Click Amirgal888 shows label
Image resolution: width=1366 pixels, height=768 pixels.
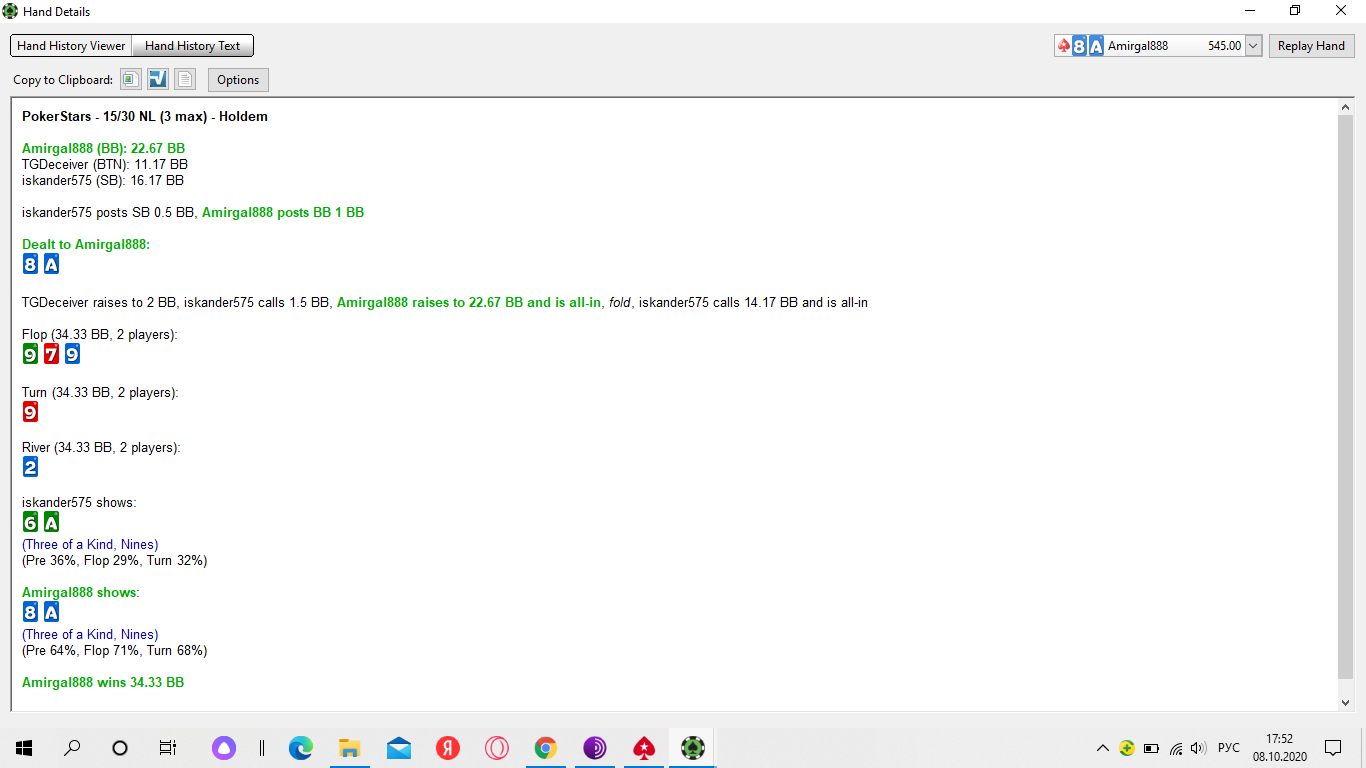(81, 593)
